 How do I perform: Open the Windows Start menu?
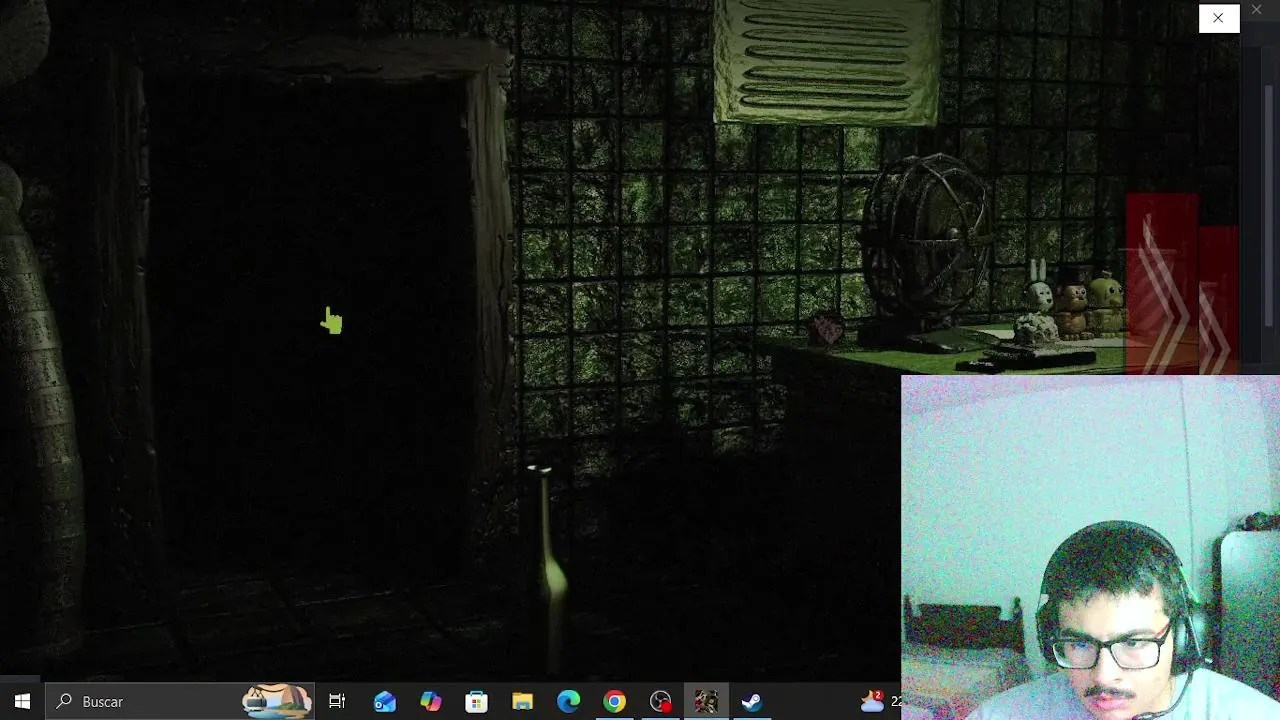point(22,701)
